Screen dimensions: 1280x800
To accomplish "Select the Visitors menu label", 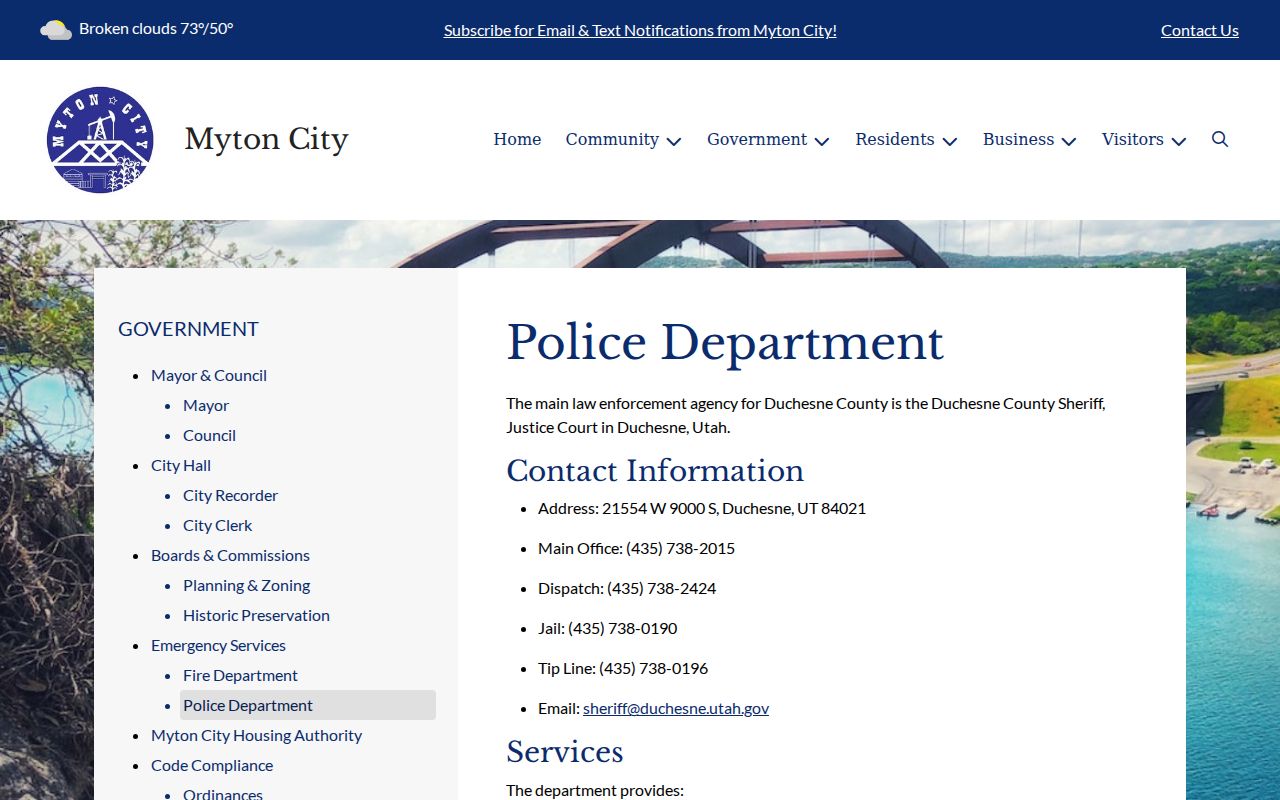I will point(1133,139).
